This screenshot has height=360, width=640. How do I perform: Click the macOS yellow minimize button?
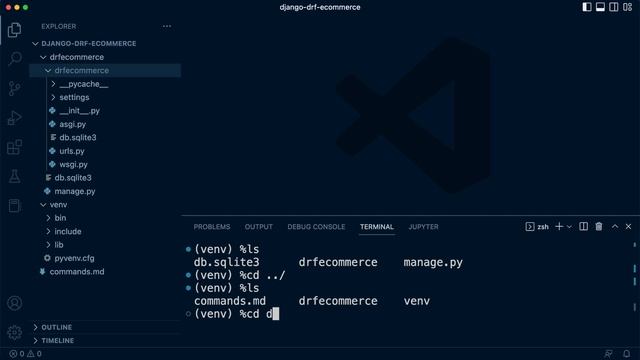click(17, 7)
